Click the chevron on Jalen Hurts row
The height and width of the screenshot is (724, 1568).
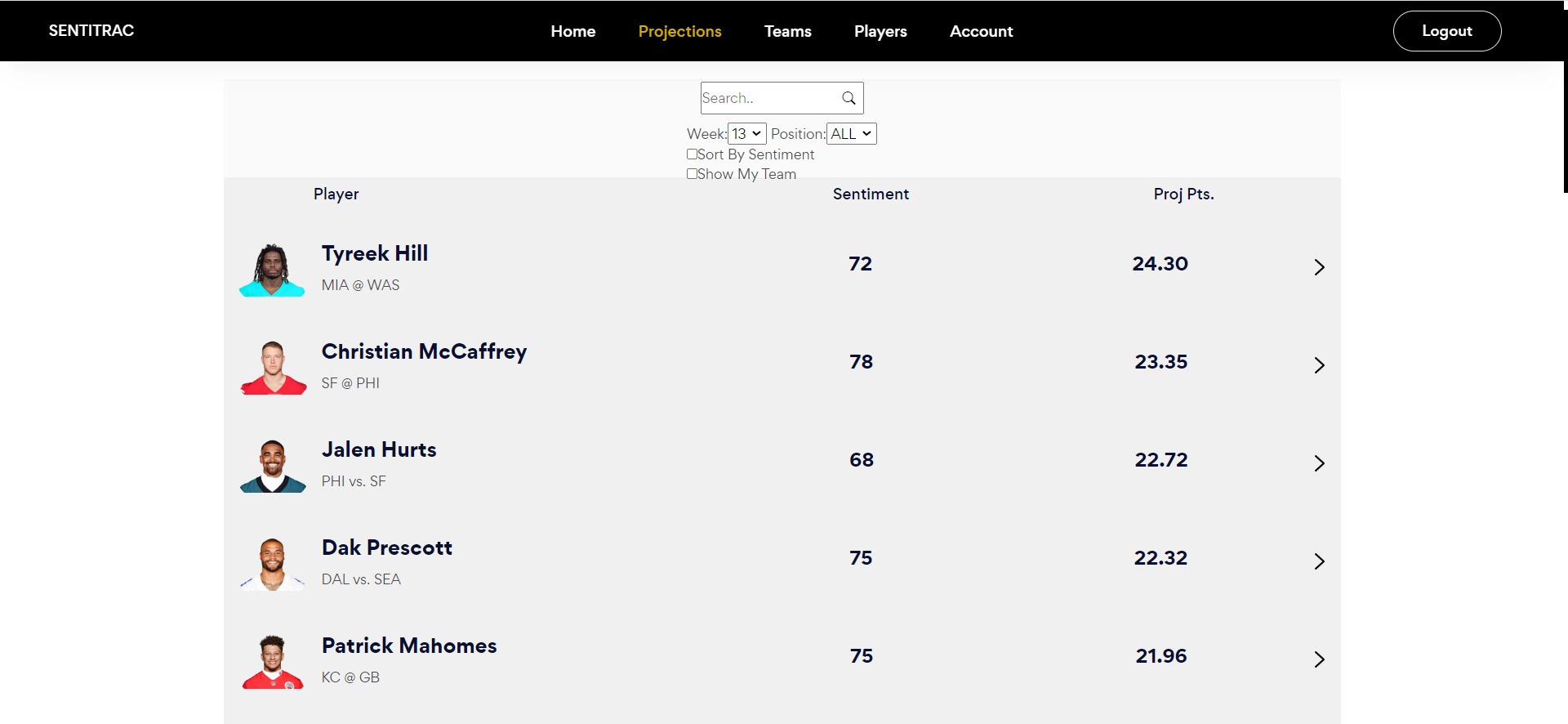pos(1319,463)
